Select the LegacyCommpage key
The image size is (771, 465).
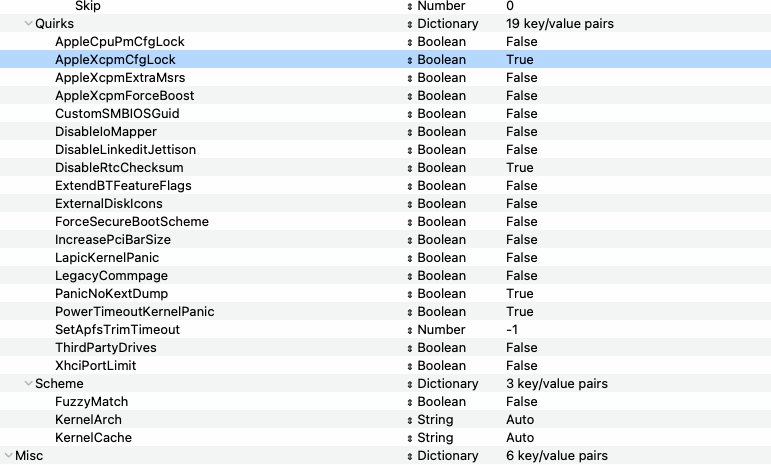pyautogui.click(x=111, y=276)
